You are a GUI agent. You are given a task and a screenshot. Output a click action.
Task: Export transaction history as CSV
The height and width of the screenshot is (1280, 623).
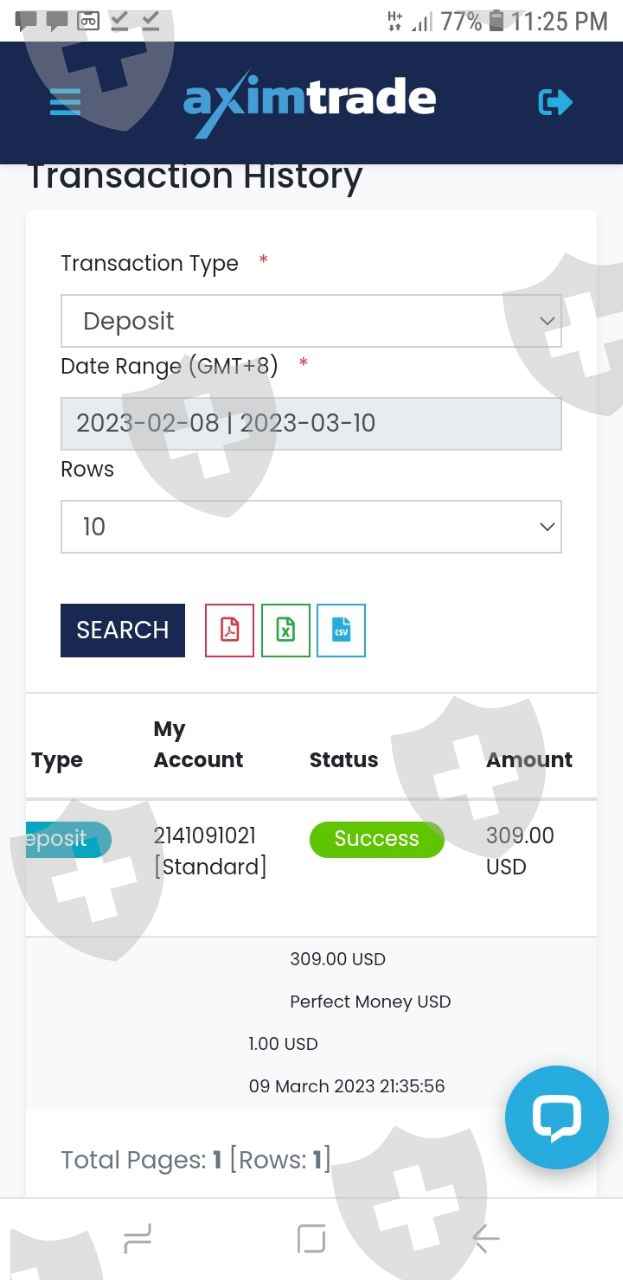pos(341,630)
